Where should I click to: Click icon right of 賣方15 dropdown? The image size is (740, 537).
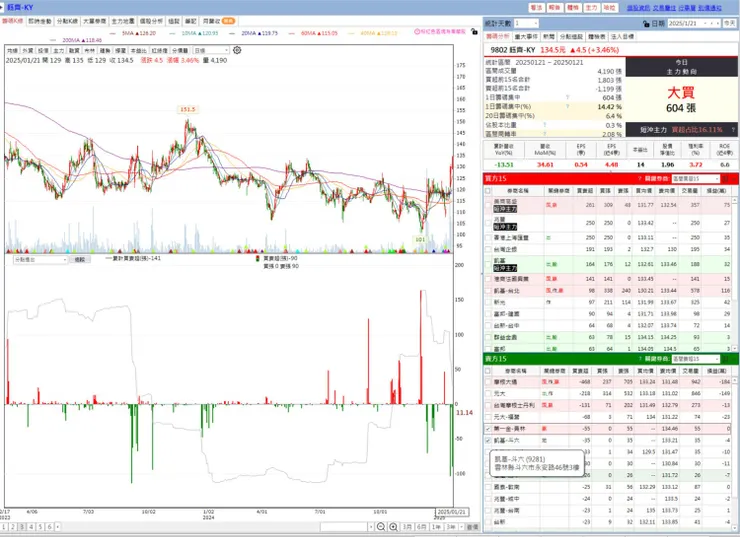[x=725, y=359]
